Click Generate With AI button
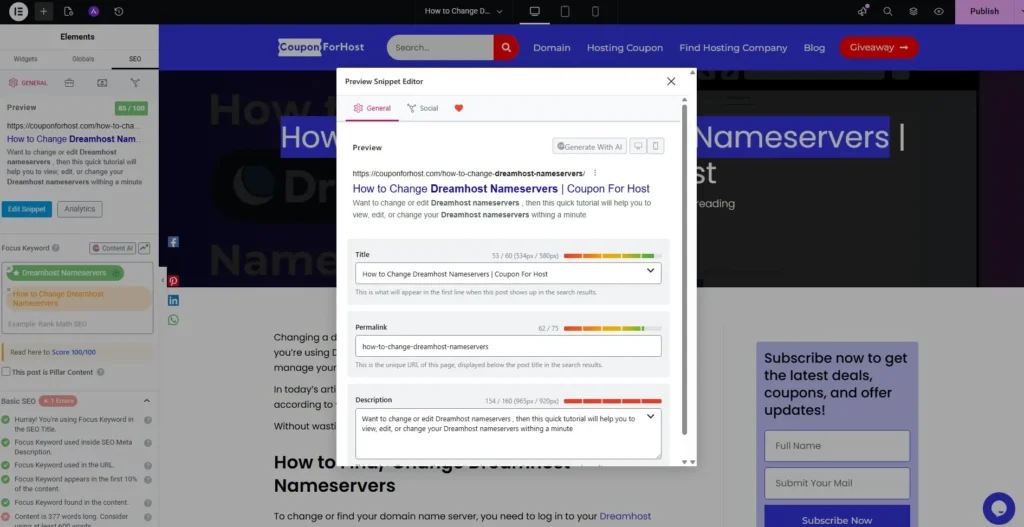The width and height of the screenshot is (1024, 527). (590, 146)
